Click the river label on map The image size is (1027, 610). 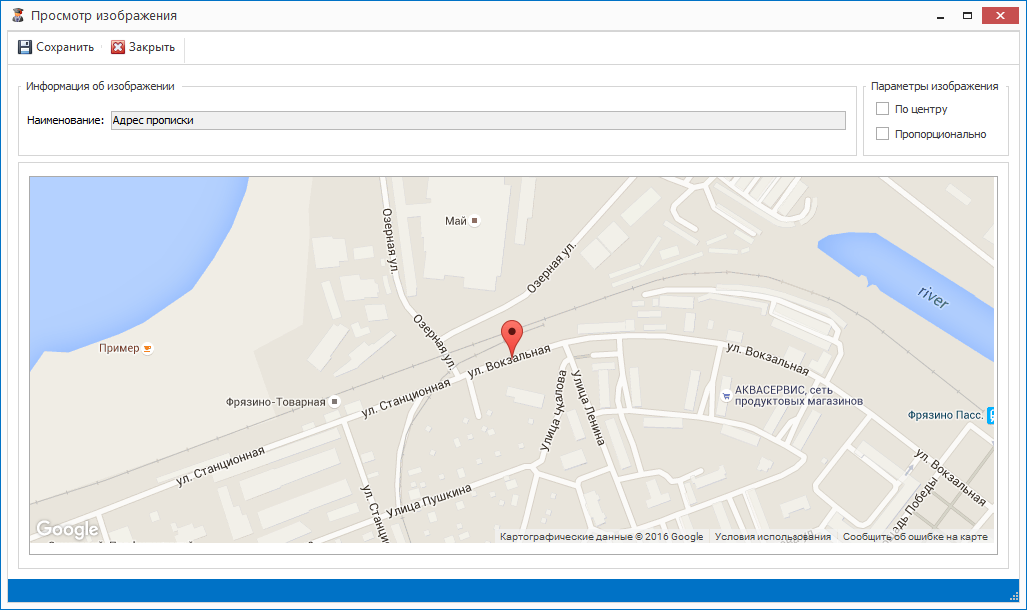(x=933, y=297)
